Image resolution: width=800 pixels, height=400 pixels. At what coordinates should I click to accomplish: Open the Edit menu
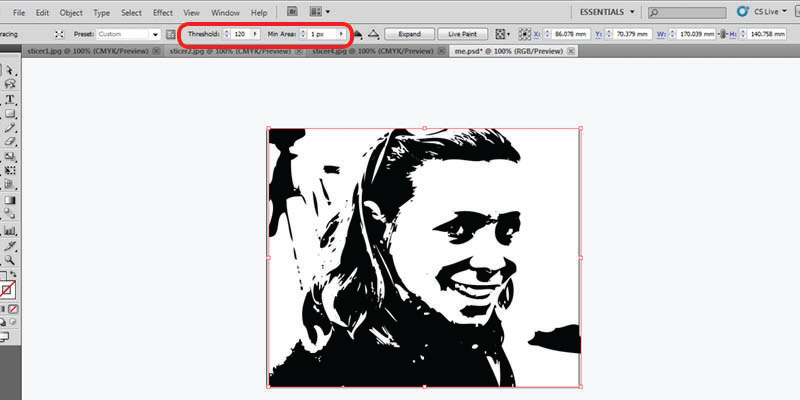click(x=42, y=13)
